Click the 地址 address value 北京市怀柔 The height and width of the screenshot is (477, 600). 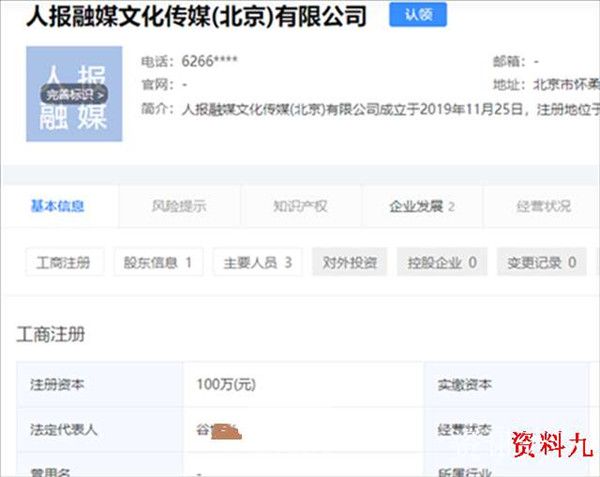566,85
